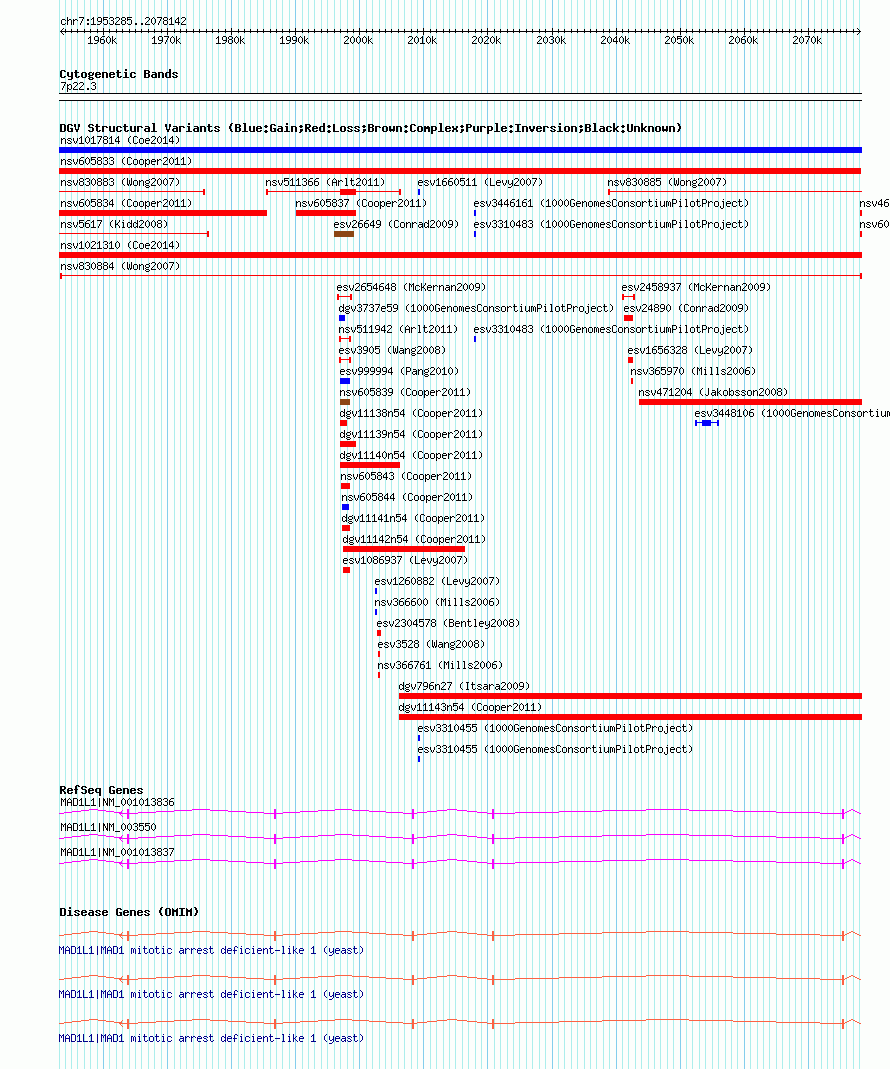Click dgv11142n54 (Cooper2011) label
The width and height of the screenshot is (890, 1069).
click(x=414, y=539)
